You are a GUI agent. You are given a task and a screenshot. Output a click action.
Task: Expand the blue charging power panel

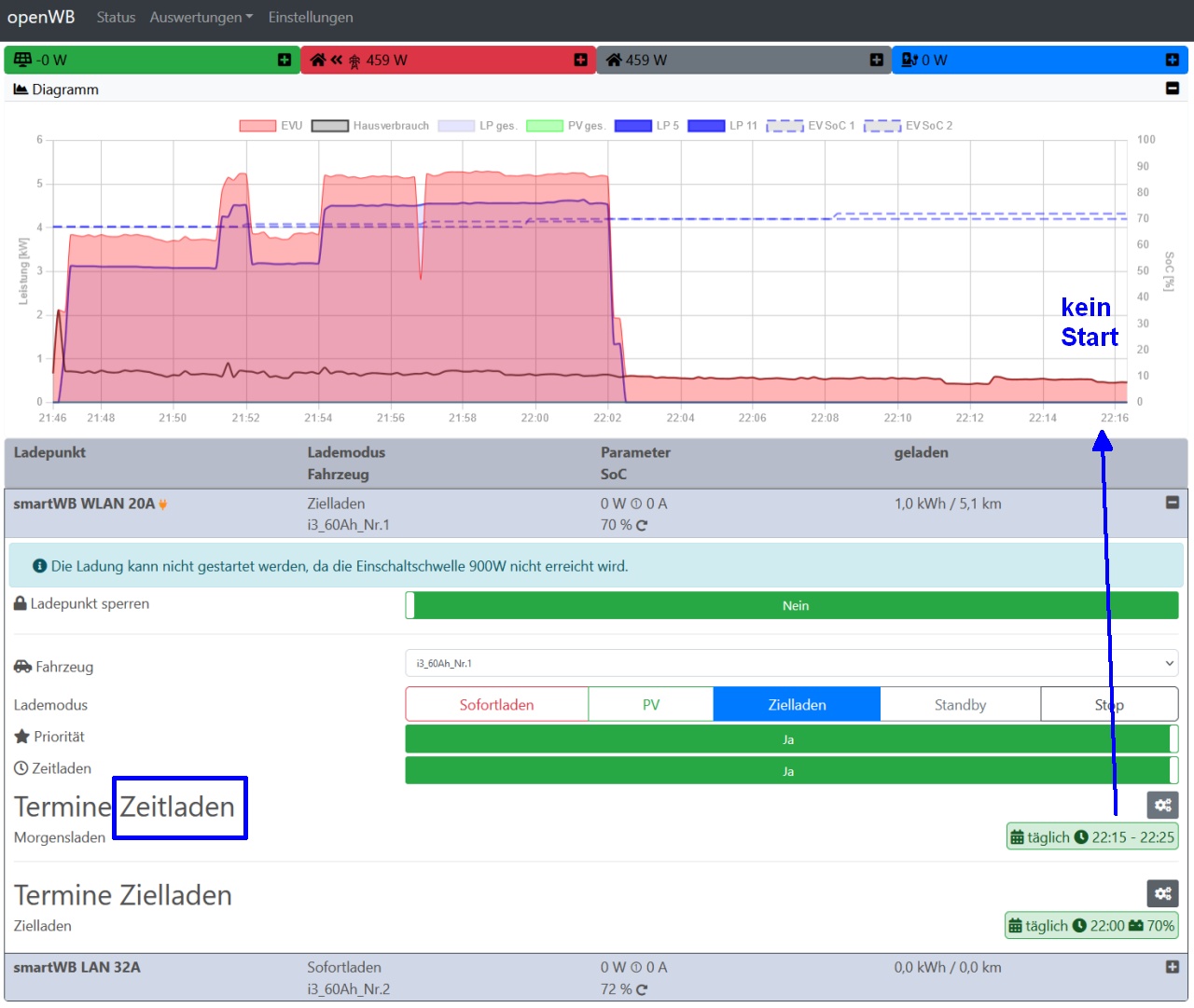pyautogui.click(x=1172, y=60)
